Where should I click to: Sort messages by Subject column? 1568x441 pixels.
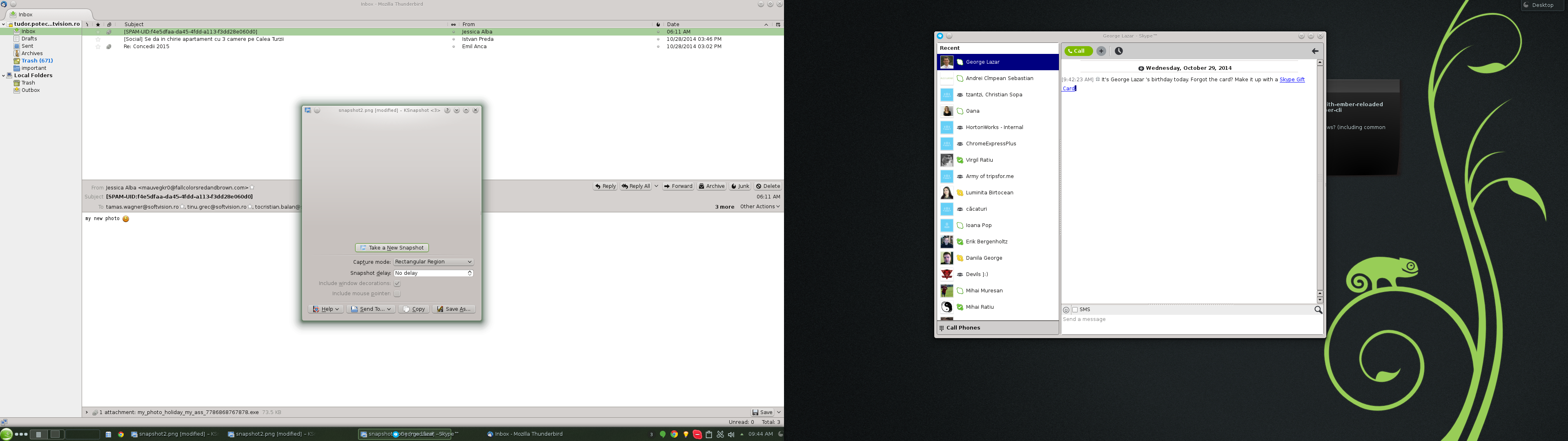tap(281, 24)
